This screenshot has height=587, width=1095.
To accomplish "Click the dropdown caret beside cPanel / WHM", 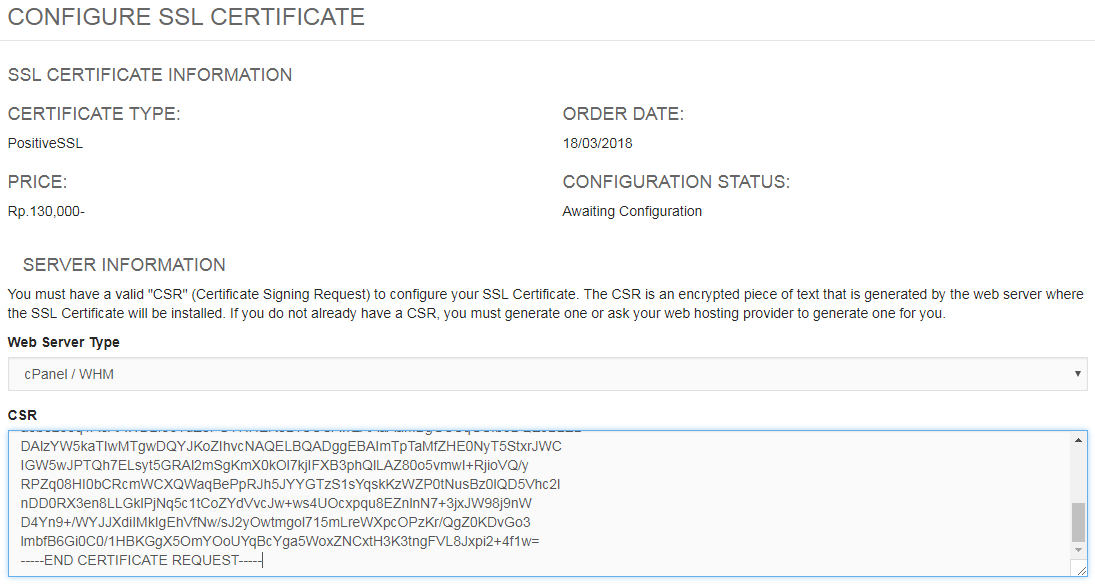I will 1078,373.
